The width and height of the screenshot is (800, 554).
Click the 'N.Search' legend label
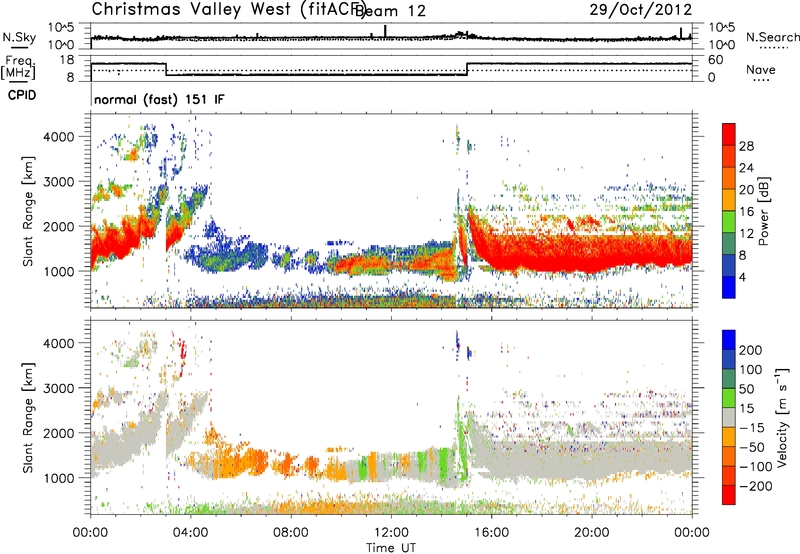pos(772,37)
